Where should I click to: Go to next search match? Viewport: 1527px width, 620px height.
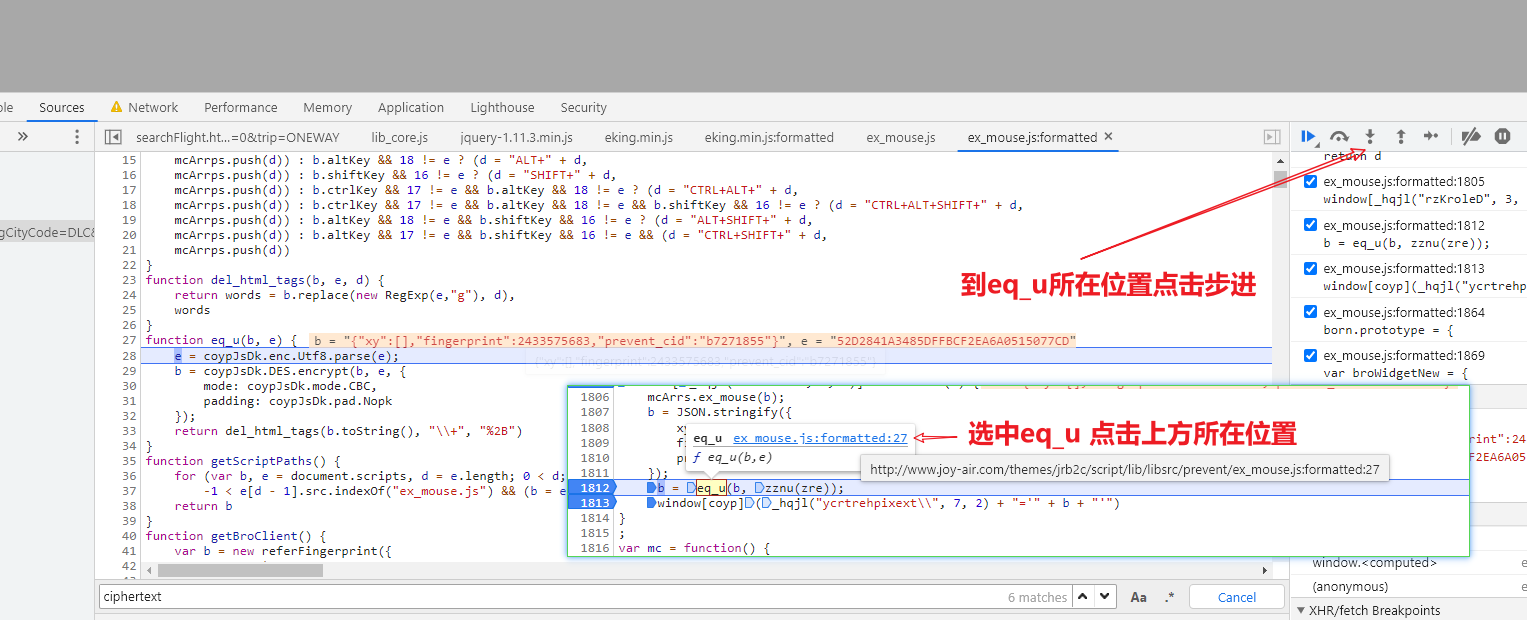pos(1104,597)
